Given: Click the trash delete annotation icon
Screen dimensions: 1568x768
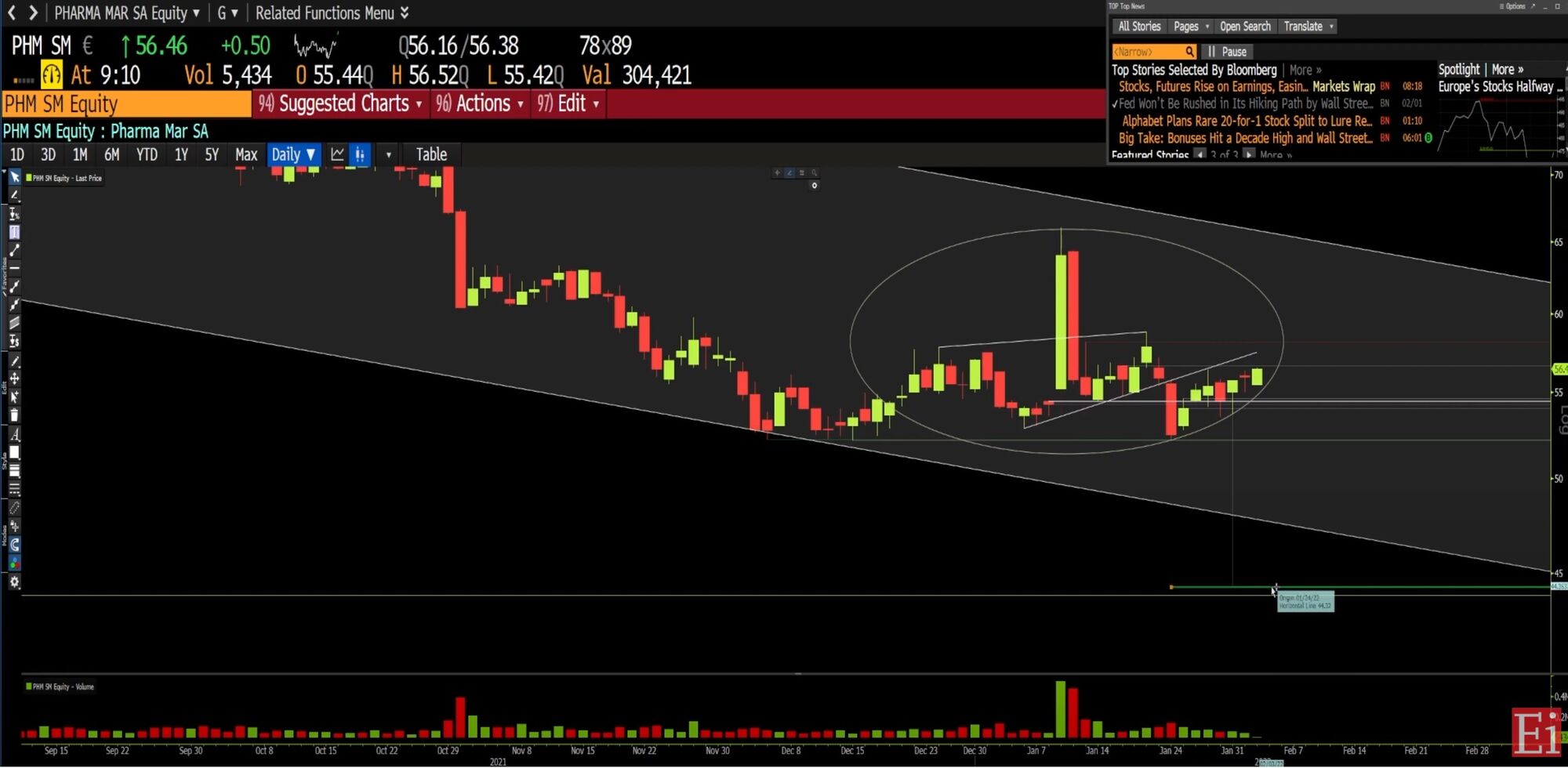Looking at the screenshot, I should click(x=14, y=415).
